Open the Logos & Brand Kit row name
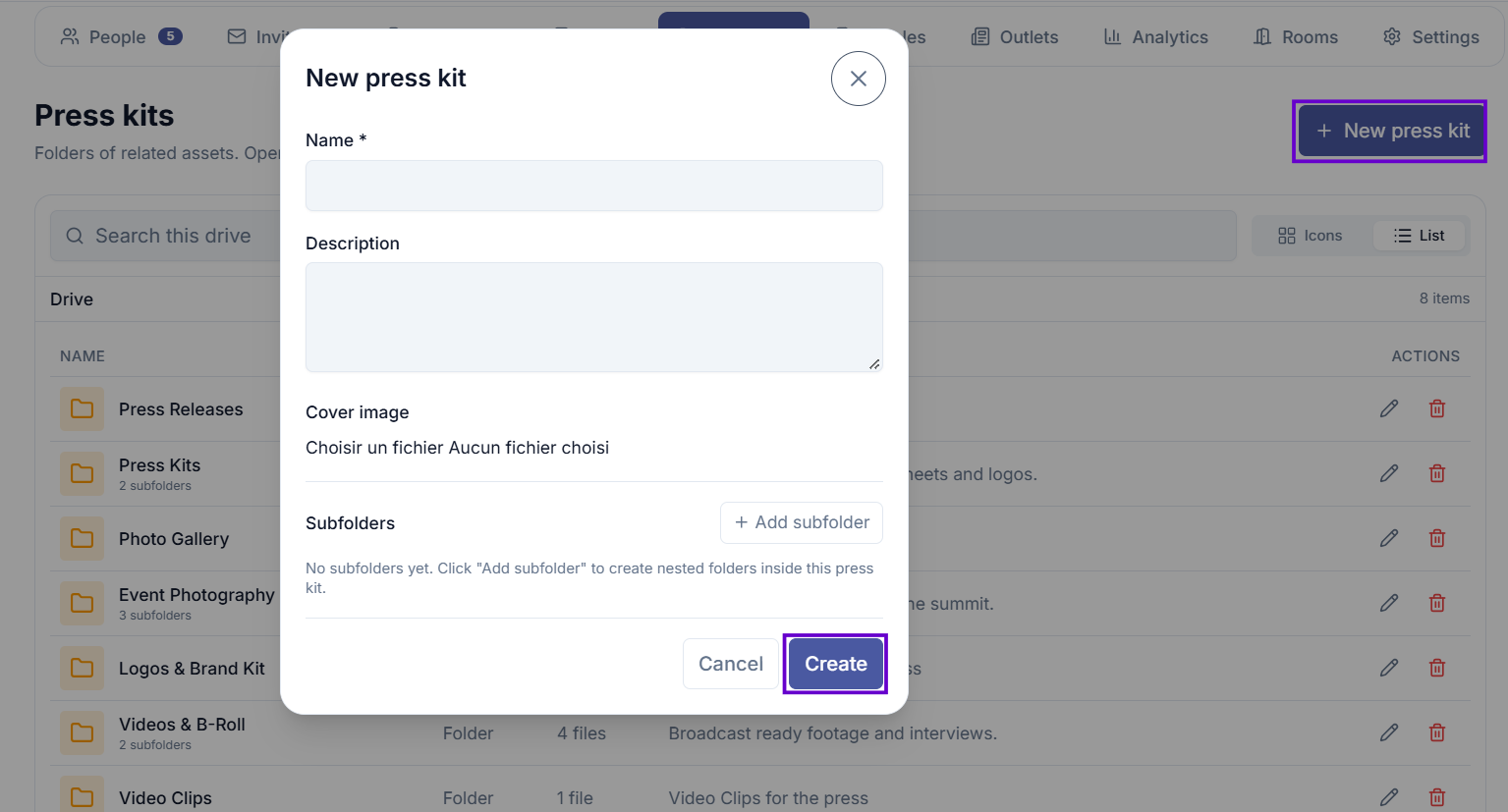Image resolution: width=1508 pixels, height=812 pixels. [x=192, y=669]
